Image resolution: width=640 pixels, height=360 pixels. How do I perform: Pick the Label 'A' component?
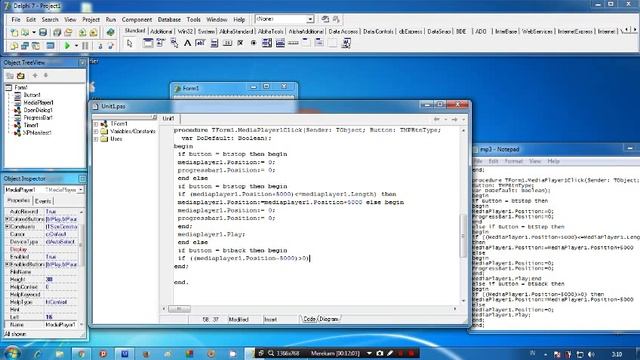coord(187,43)
